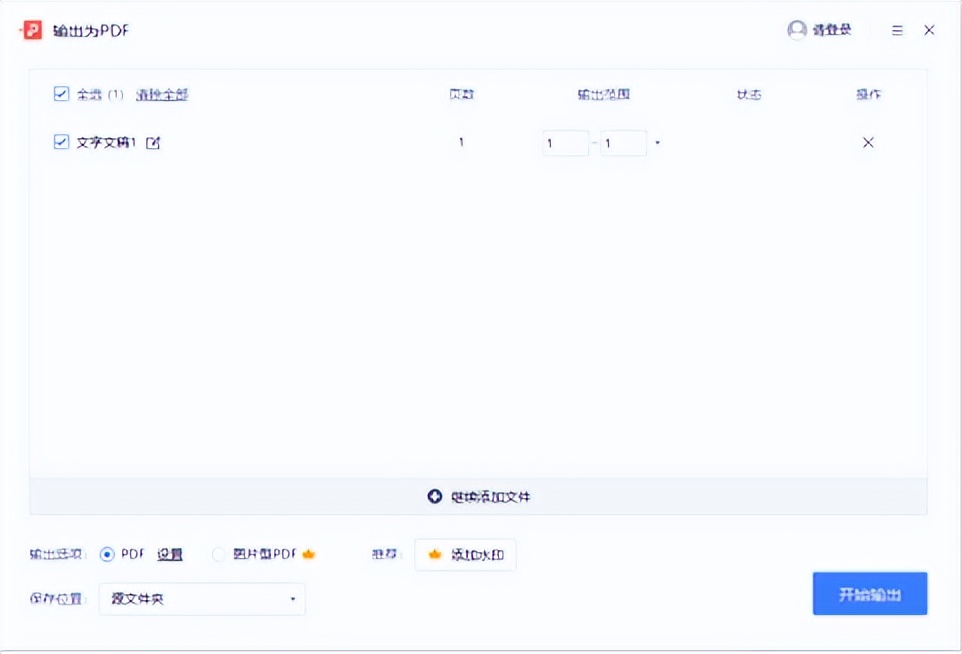The height and width of the screenshot is (654, 962).
Task: Open the hamburger menu icon top right
Action: tap(897, 30)
